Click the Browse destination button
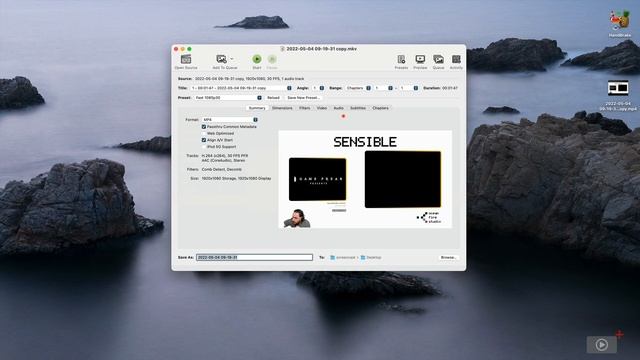This screenshot has width=640, height=360. (448, 258)
